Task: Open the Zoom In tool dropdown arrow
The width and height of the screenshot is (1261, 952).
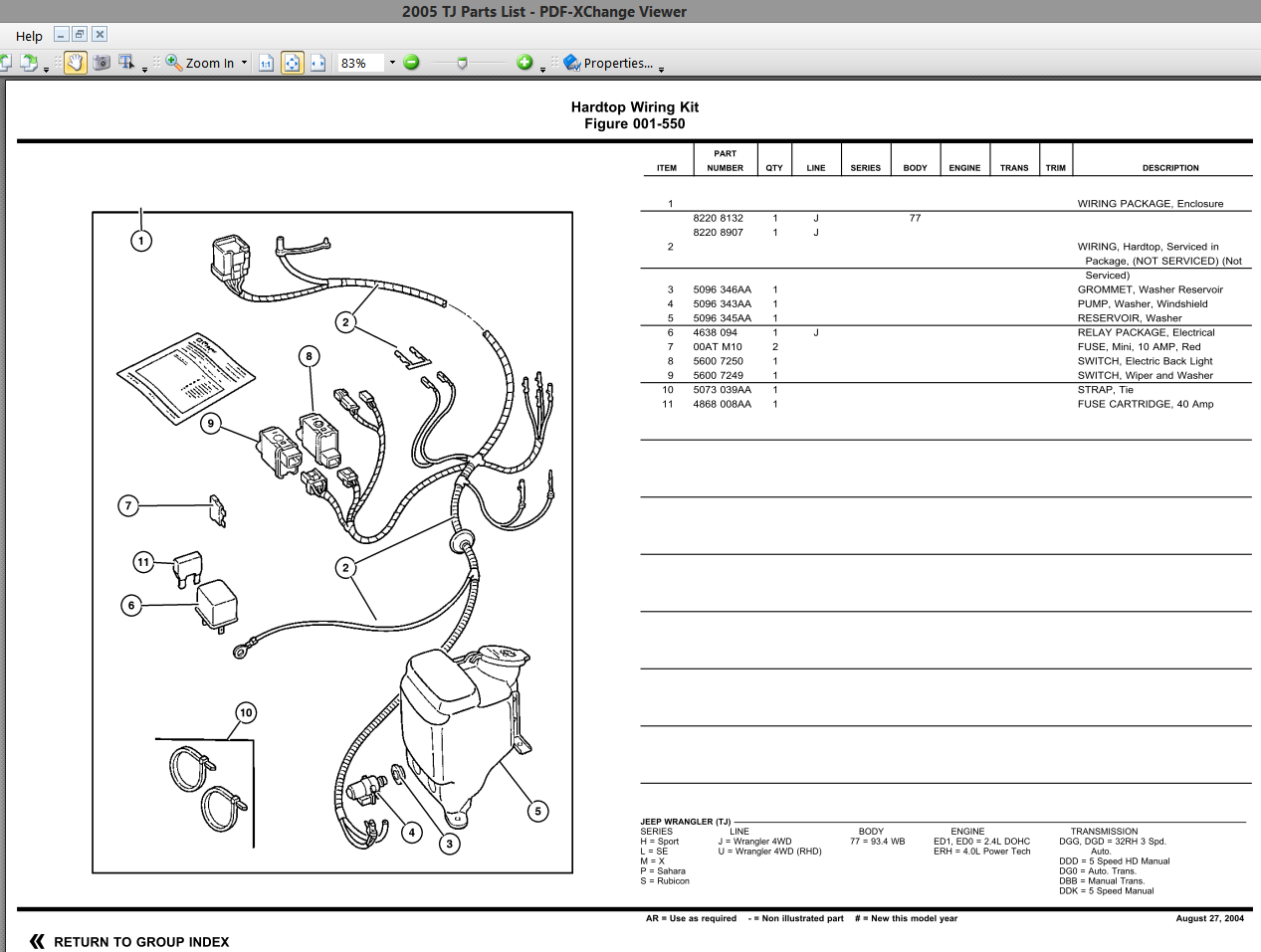Action: (242, 63)
